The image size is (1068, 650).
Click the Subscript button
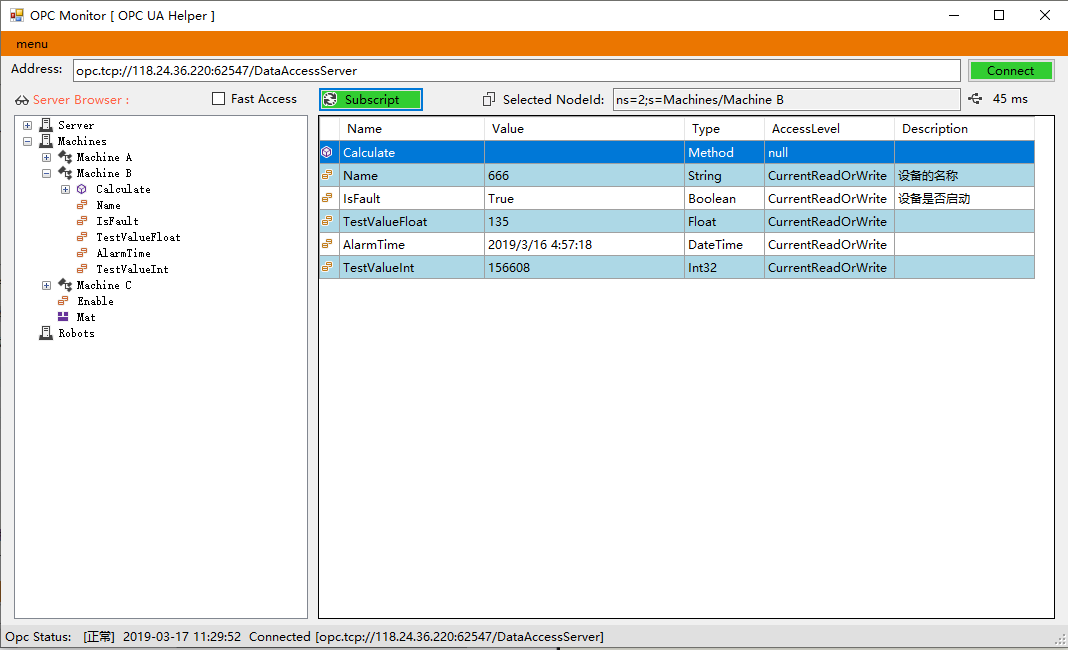pyautogui.click(x=371, y=99)
